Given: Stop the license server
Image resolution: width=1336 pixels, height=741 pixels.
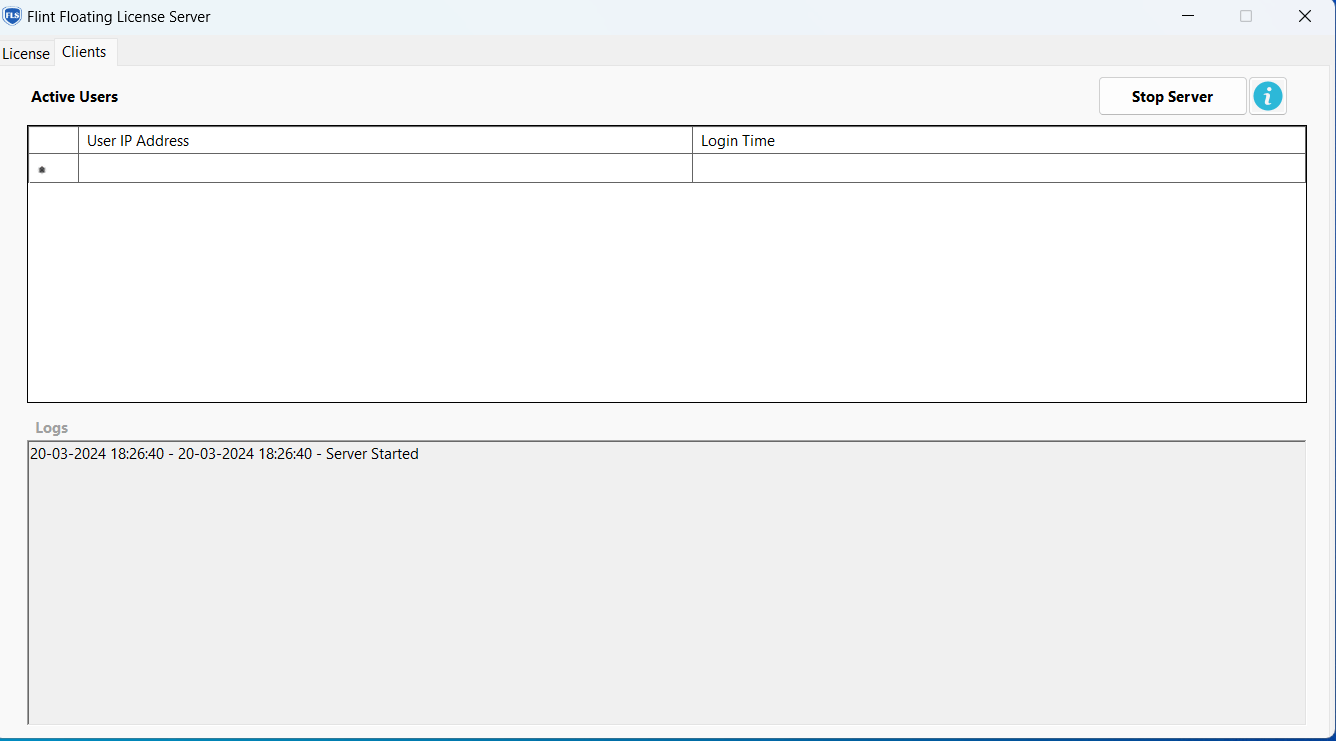Looking at the screenshot, I should click(1172, 97).
